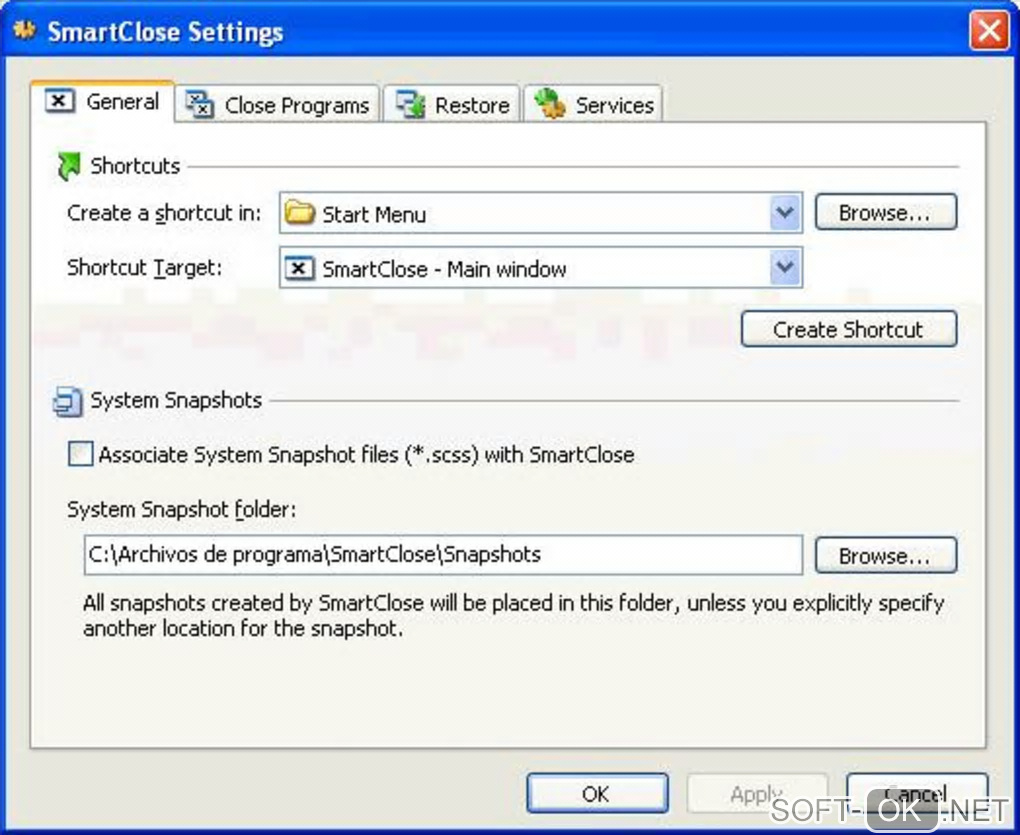Viewport: 1020px width, 835px height.
Task: Enable Associate System Snapshot files checkbox
Action: point(81,454)
